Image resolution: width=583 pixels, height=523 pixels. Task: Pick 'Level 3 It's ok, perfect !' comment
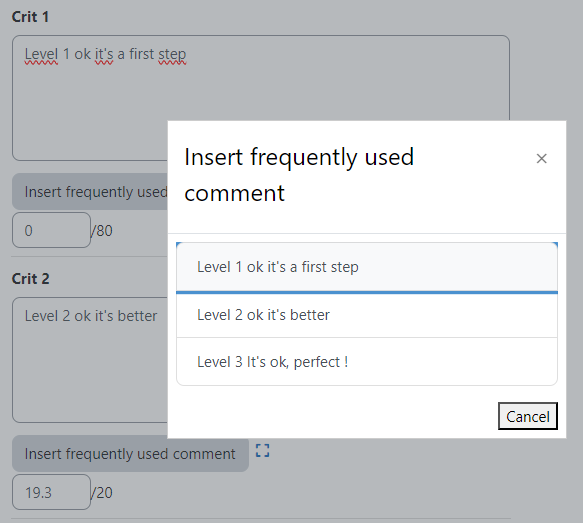[367, 362]
